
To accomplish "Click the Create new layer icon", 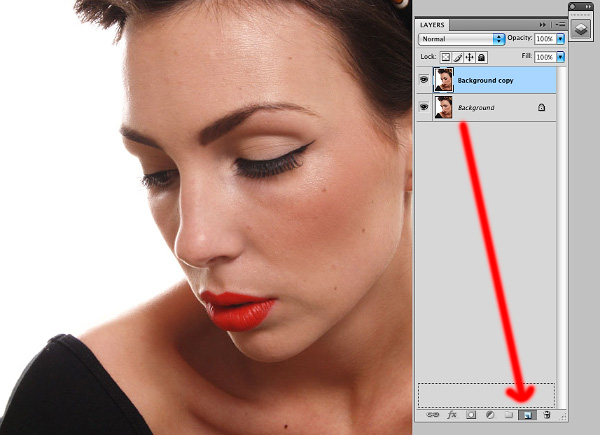I will coord(527,415).
